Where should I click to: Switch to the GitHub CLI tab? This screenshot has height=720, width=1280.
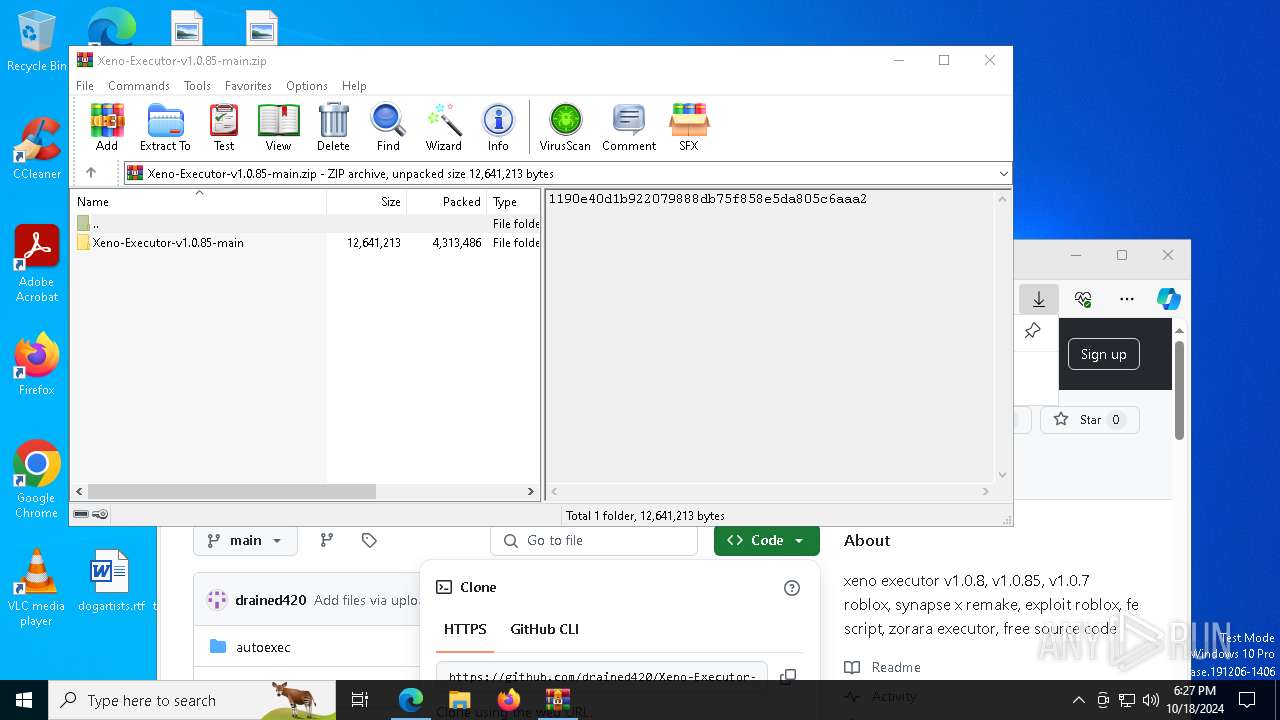[x=544, y=629]
